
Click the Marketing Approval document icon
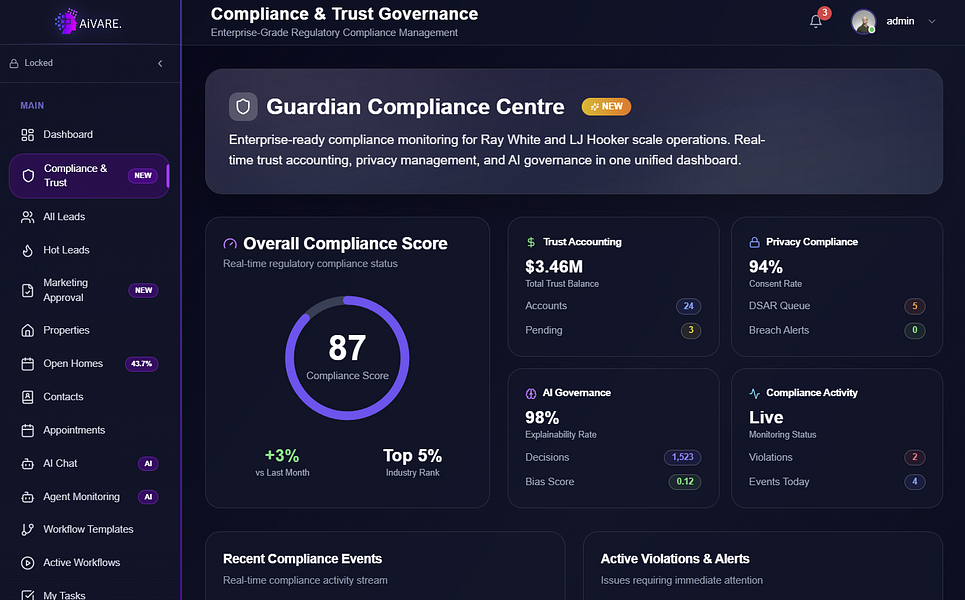coord(28,290)
